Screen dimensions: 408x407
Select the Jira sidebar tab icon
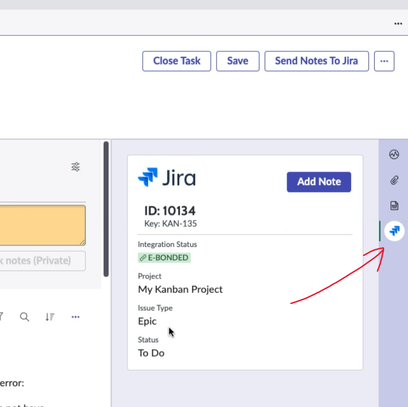coord(394,231)
